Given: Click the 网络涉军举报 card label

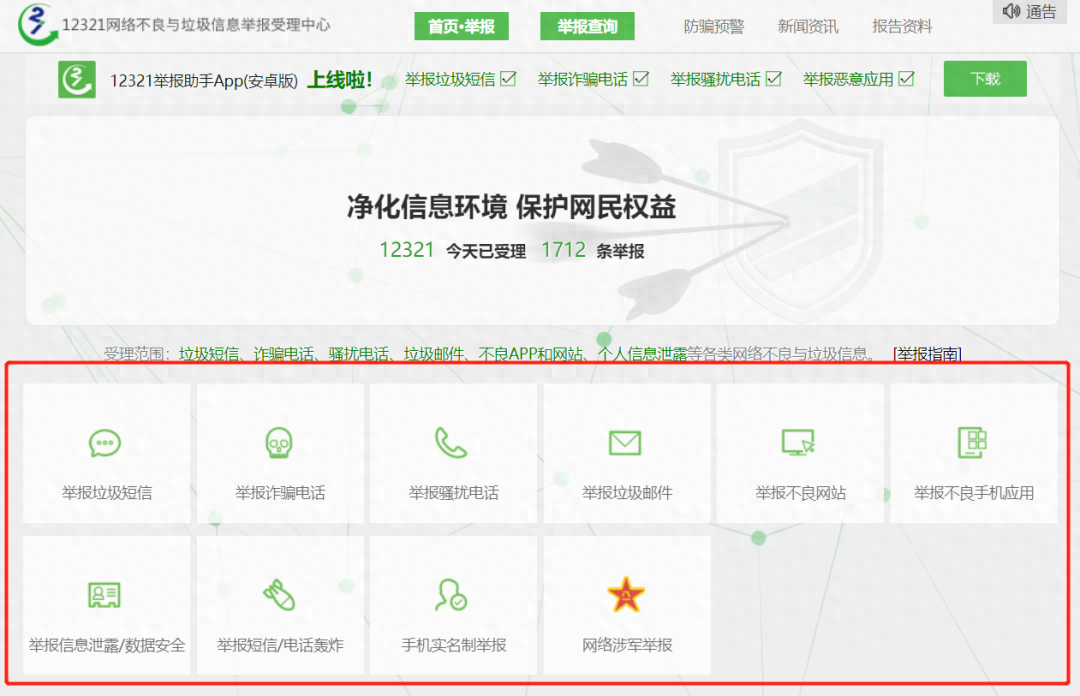Looking at the screenshot, I should [x=627, y=645].
